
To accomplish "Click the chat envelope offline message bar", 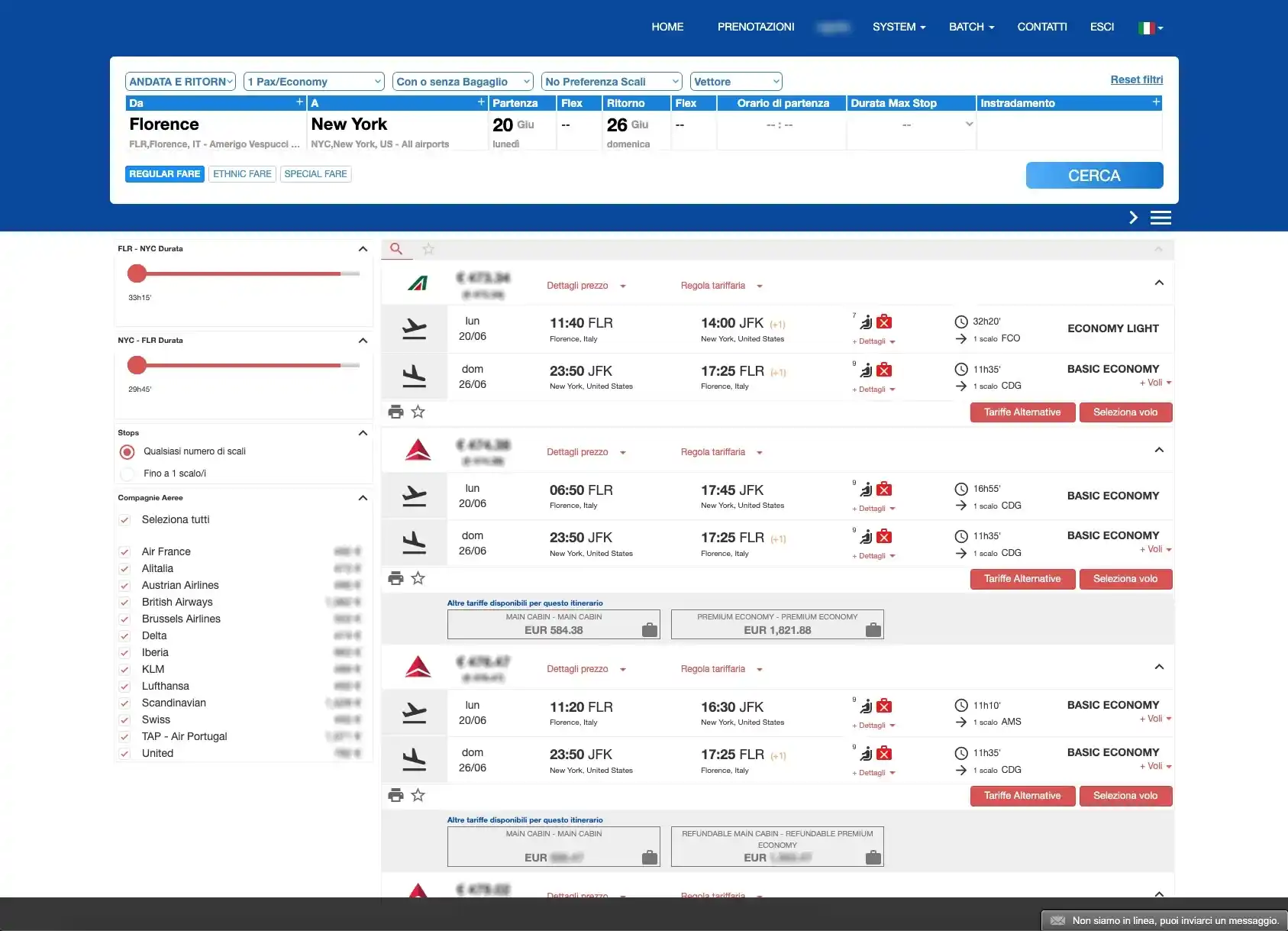I will tap(1164, 920).
